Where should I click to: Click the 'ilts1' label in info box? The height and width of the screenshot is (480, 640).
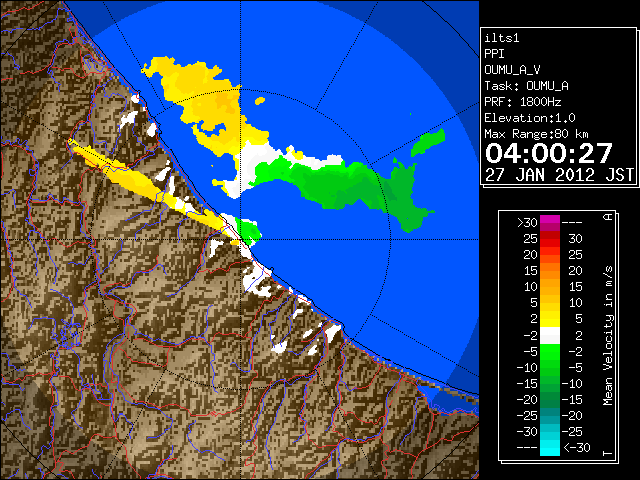[502, 38]
